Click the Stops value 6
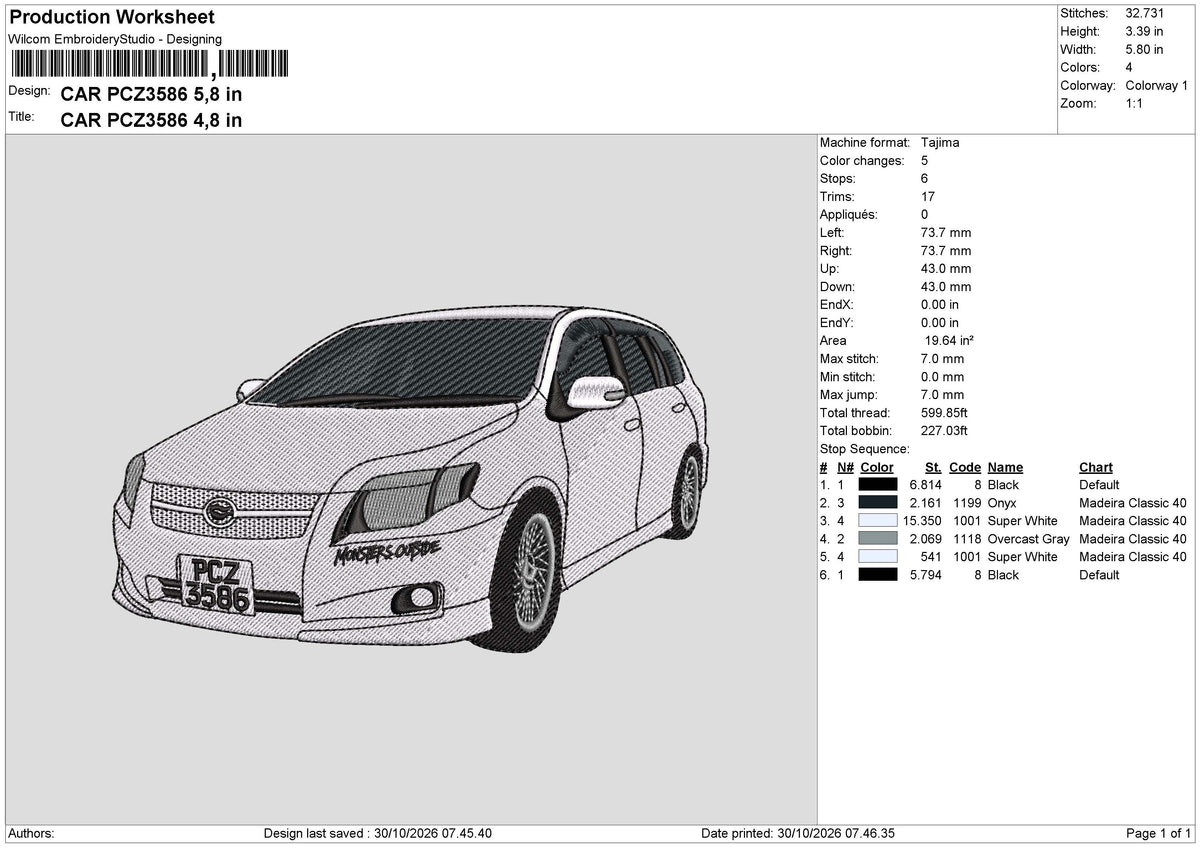Viewport: 1200px width, 848px height. coord(925,178)
